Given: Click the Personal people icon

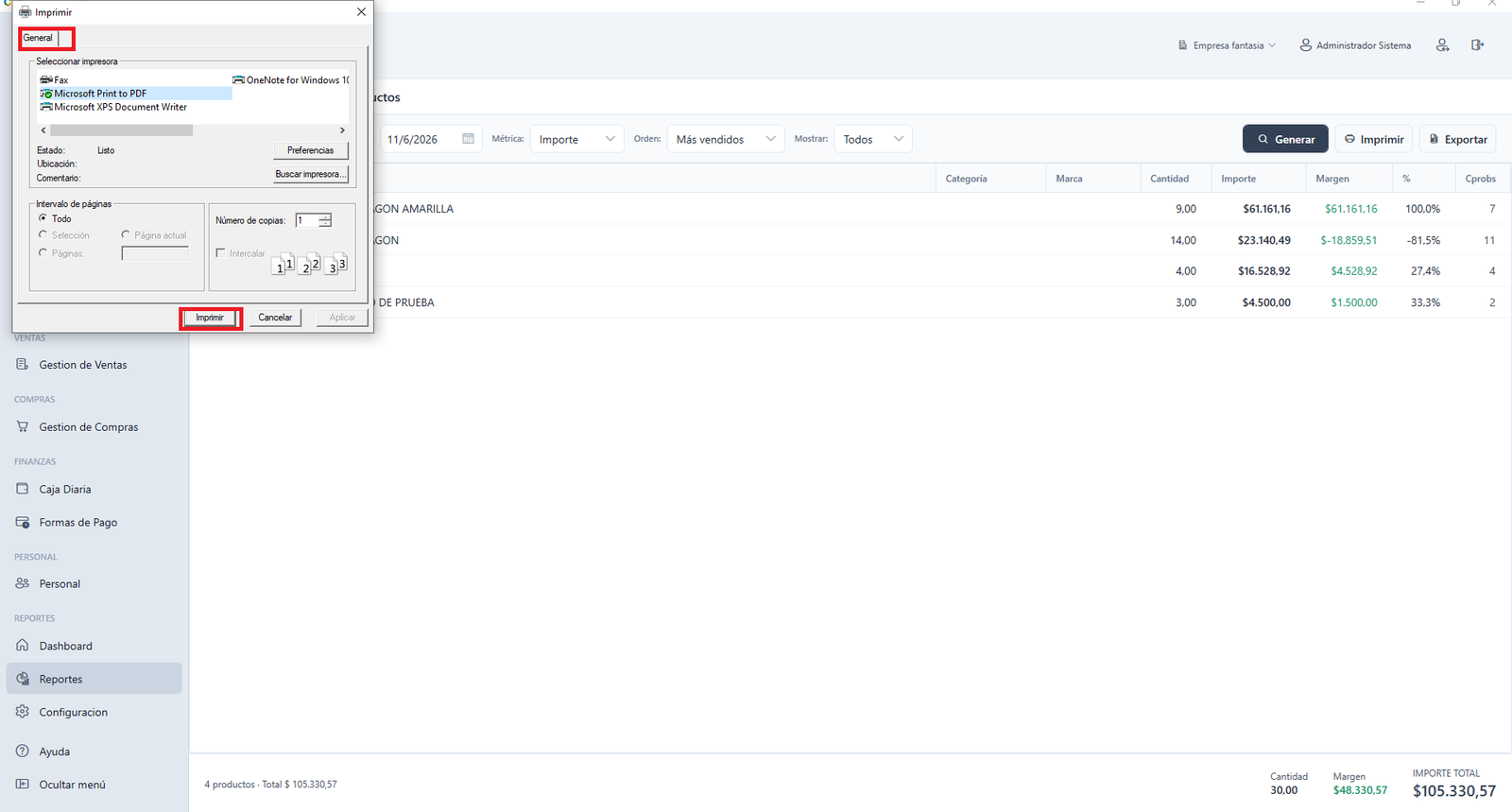Looking at the screenshot, I should click(23, 583).
